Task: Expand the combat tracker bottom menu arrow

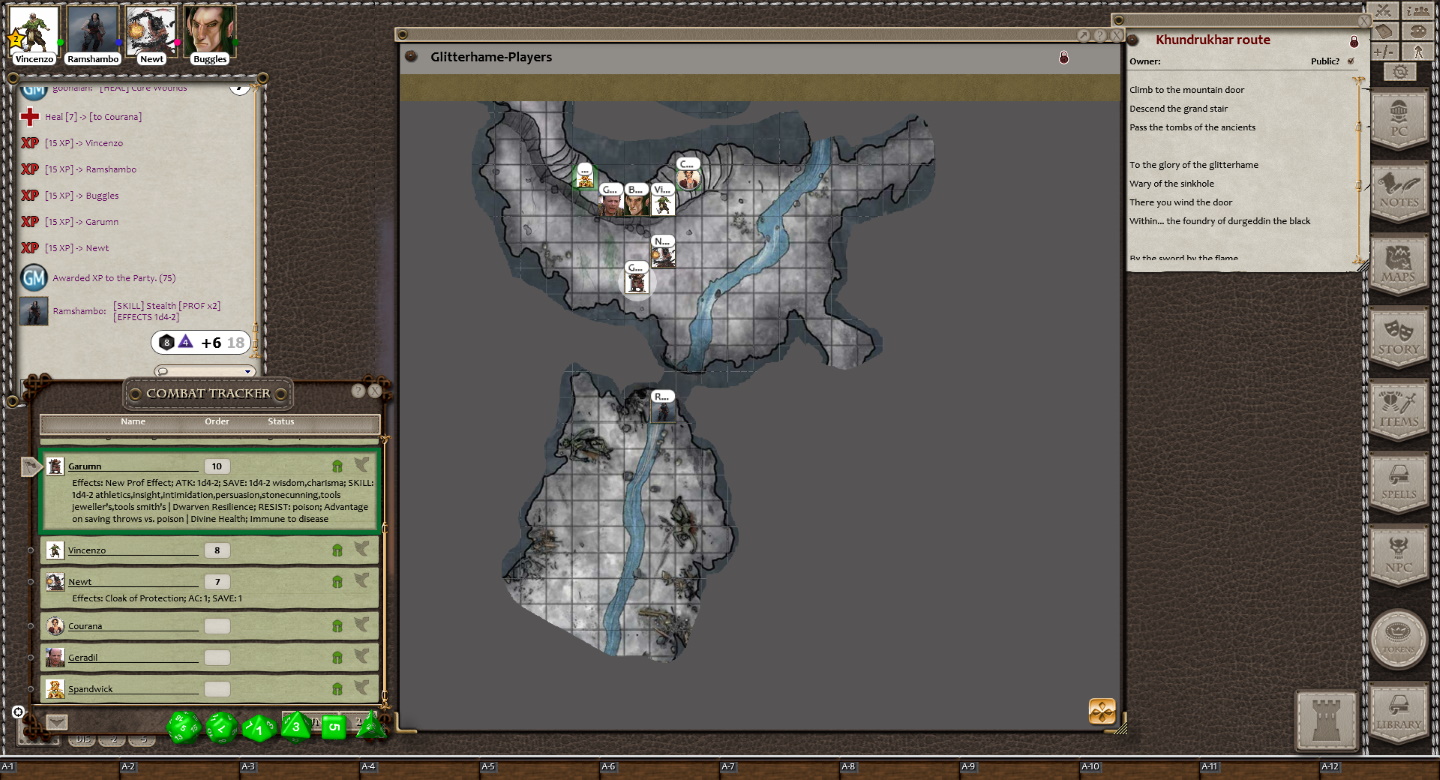Action: click(57, 721)
